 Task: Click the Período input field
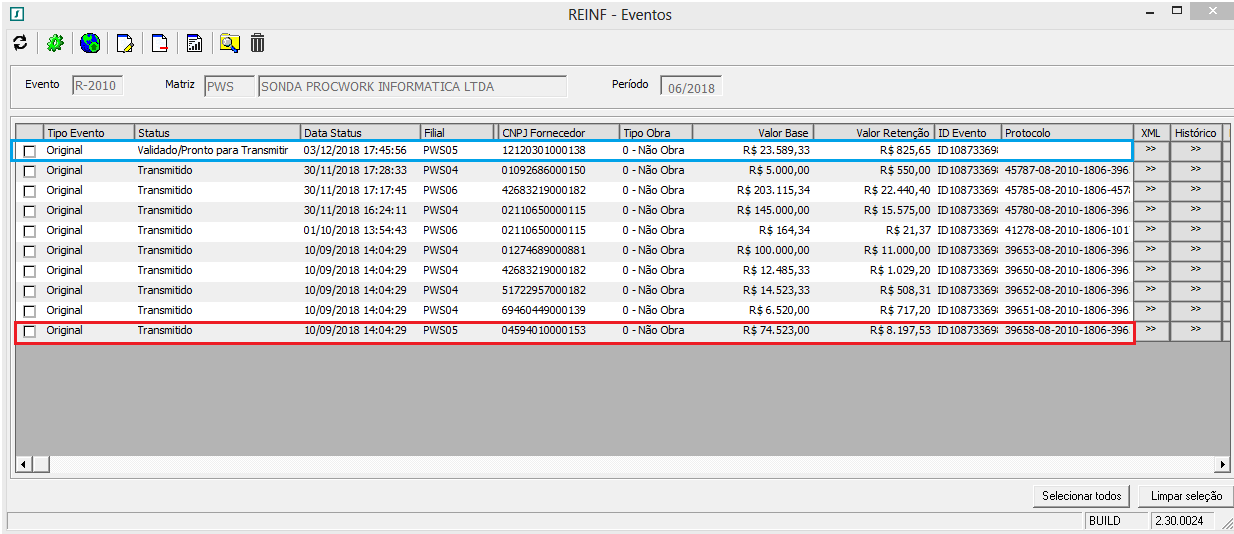click(690, 87)
